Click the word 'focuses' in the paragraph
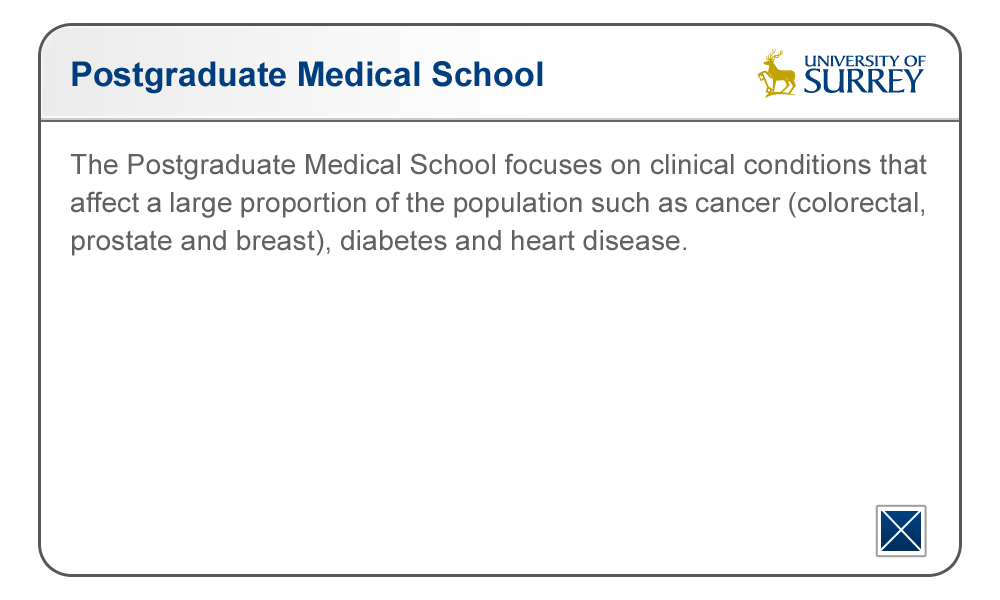Viewport: 1000px width, 600px height. (553, 165)
